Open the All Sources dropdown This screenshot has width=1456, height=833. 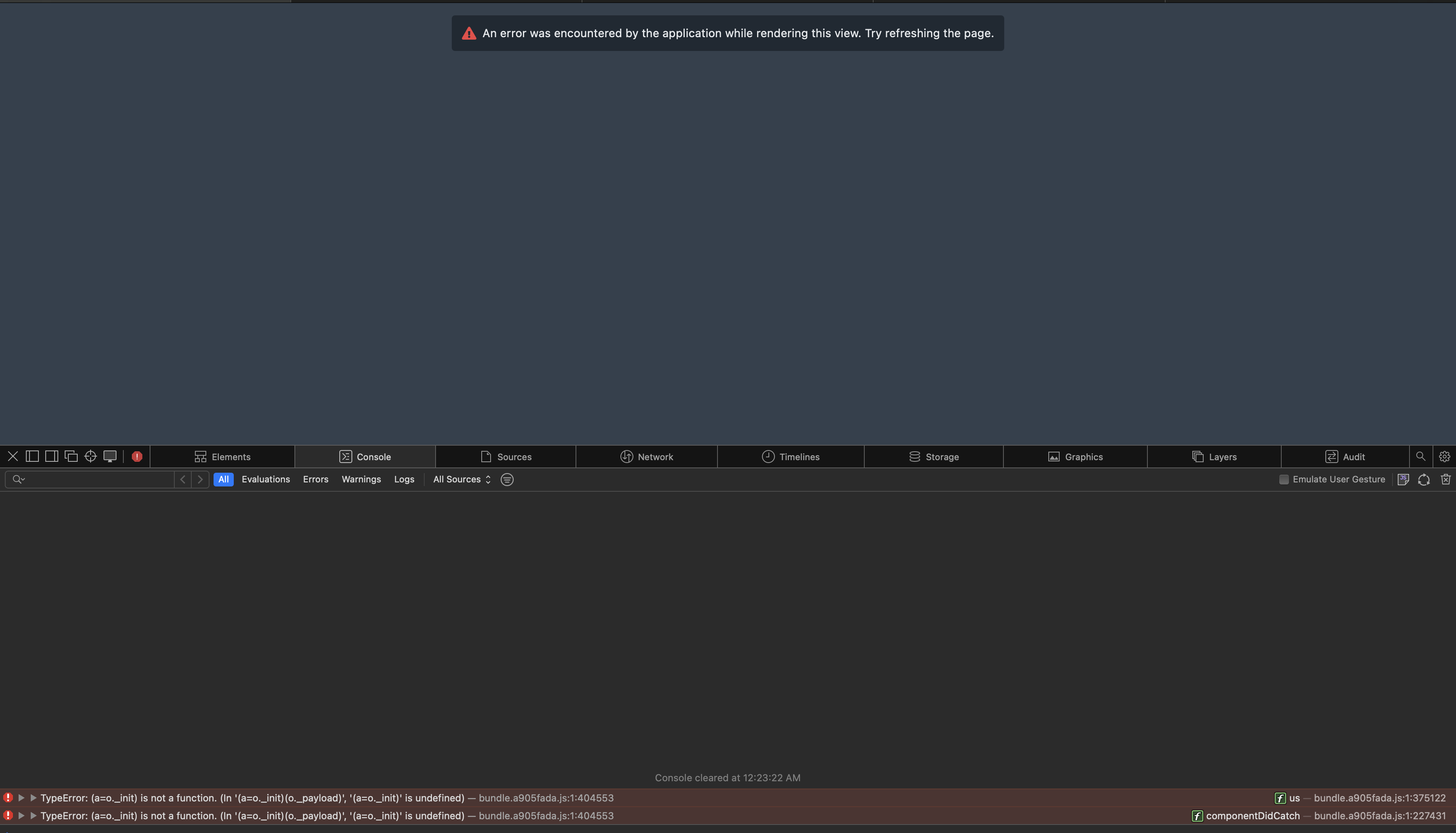462,480
